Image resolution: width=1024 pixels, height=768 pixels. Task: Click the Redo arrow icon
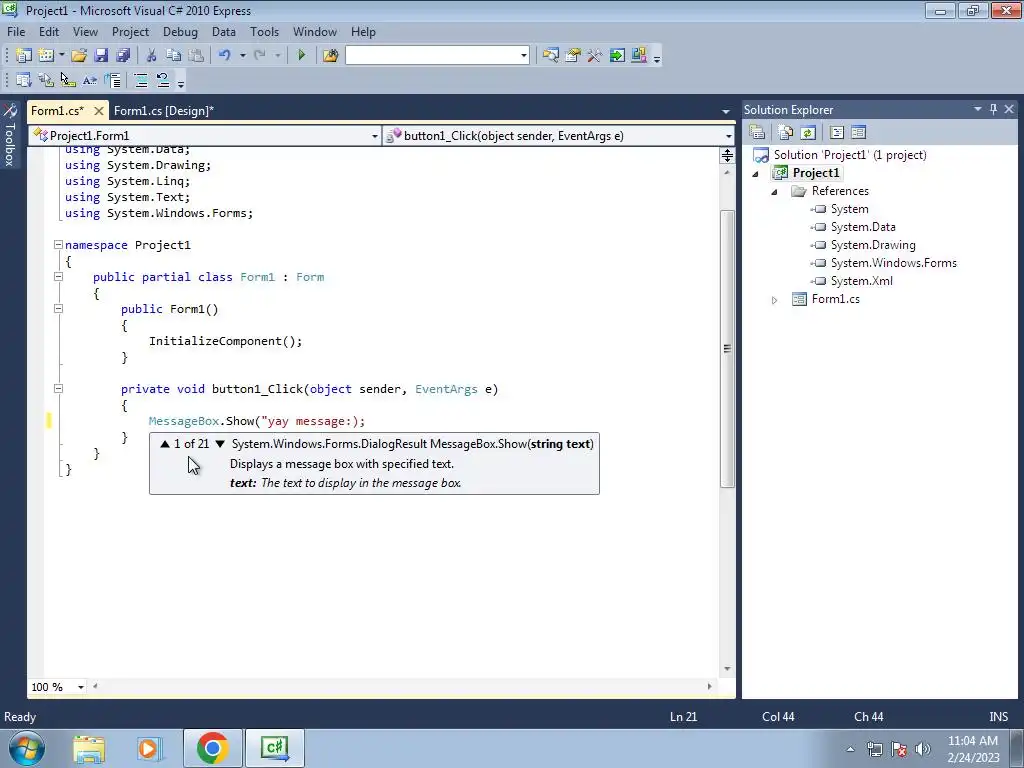[260, 56]
